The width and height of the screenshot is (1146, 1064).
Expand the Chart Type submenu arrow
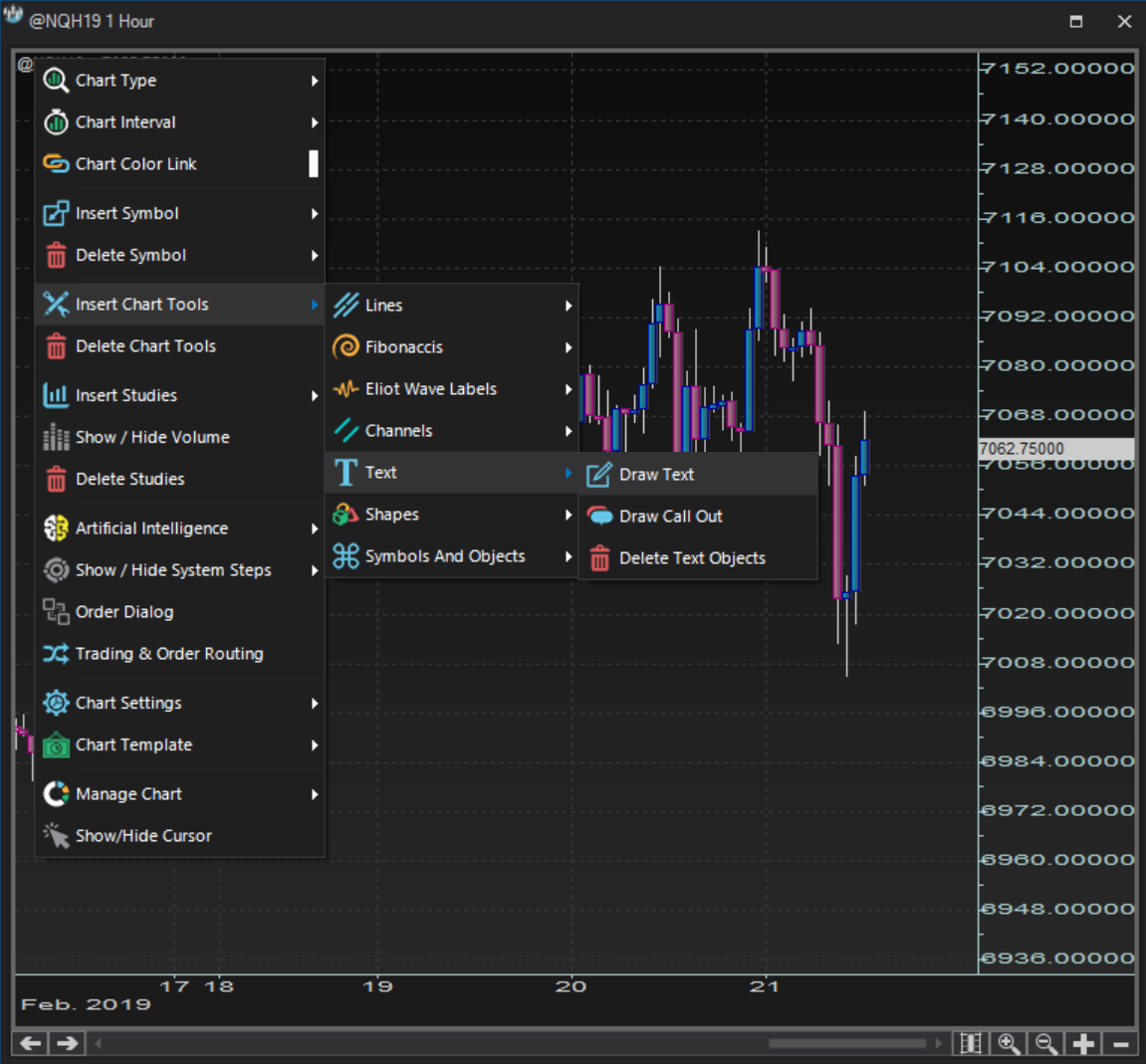coord(315,81)
